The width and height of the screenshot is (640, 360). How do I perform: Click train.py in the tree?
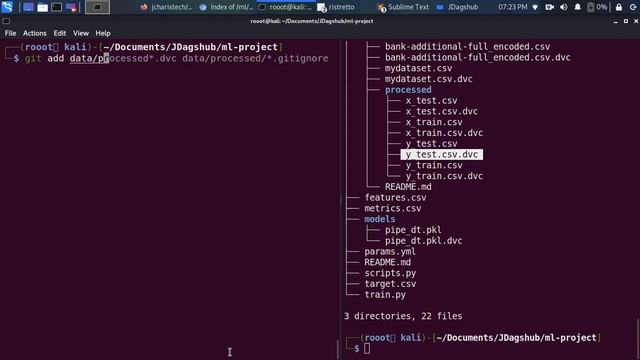tap(385, 295)
